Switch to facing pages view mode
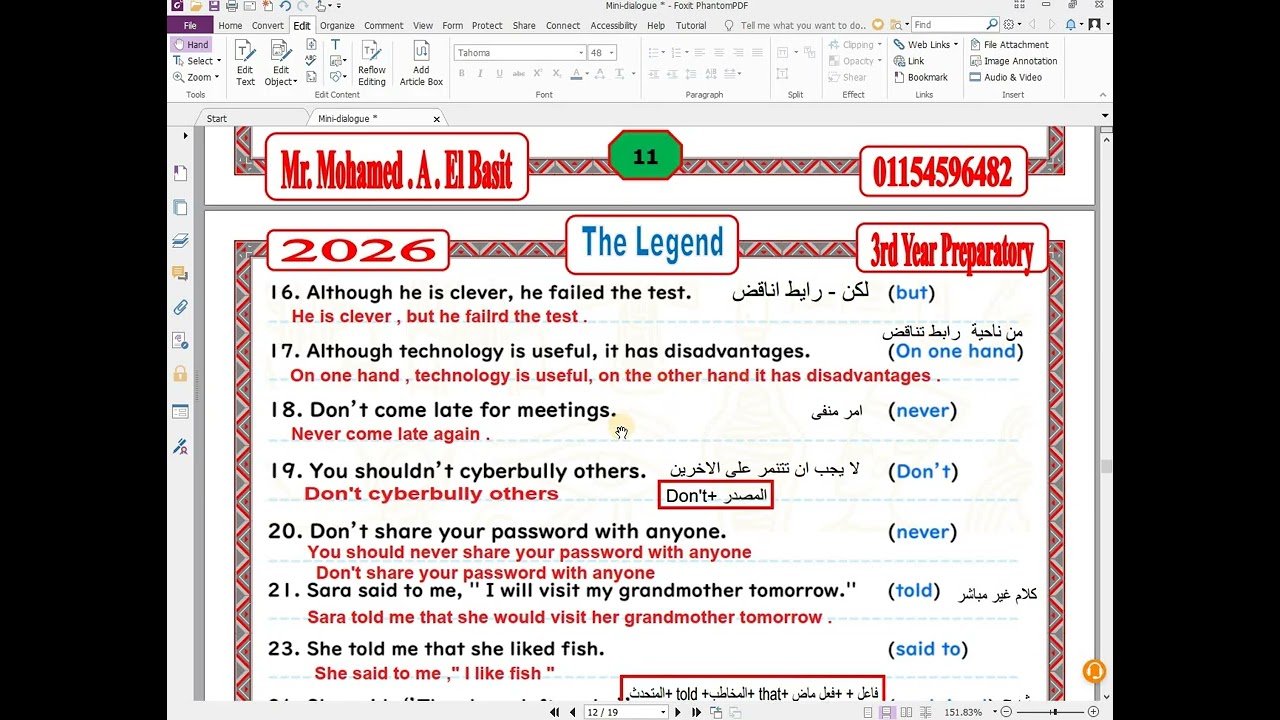The width and height of the screenshot is (1280, 720). coord(904,712)
